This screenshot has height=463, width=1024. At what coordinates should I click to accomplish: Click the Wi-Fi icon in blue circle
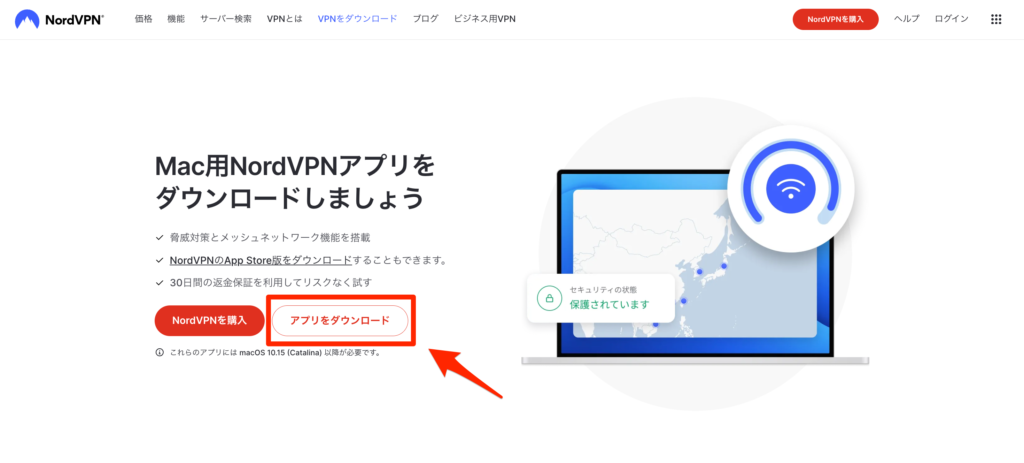[791, 188]
